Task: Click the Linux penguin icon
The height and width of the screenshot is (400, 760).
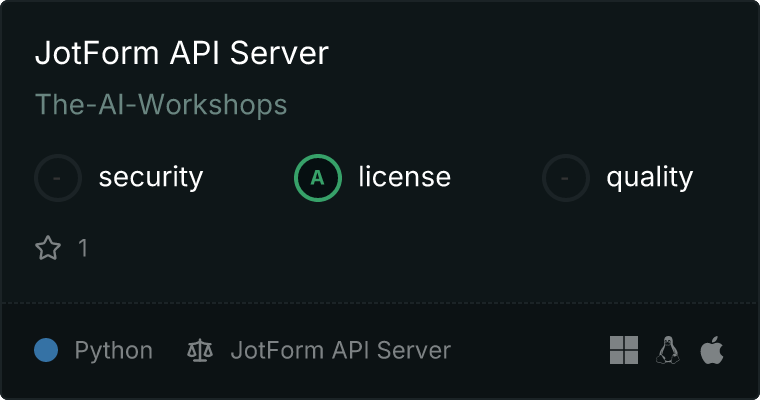Action: point(668,350)
